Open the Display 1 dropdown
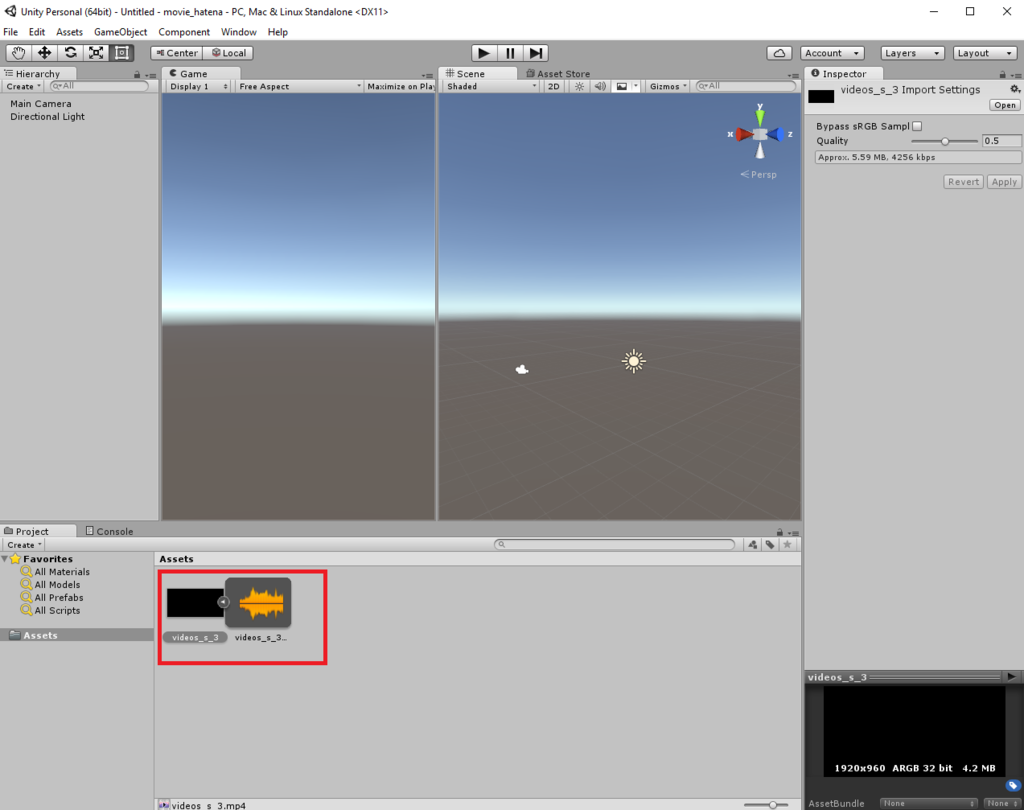Screen dimensions: 1024x810 199,86
